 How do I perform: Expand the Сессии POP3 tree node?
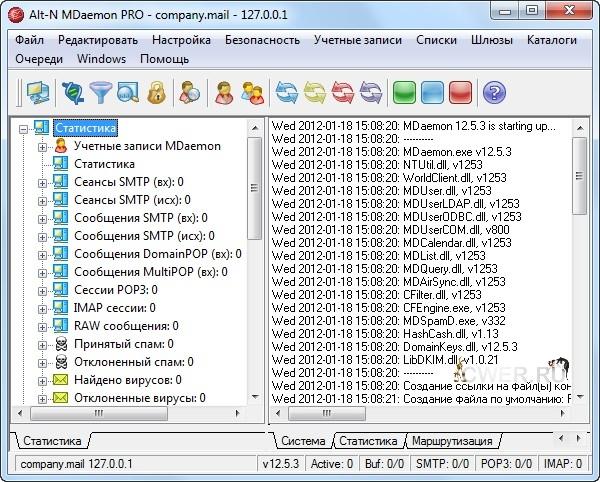point(43,290)
